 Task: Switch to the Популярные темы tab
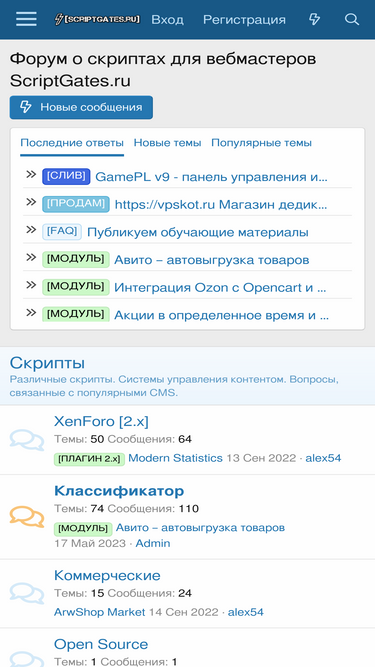pos(261,143)
